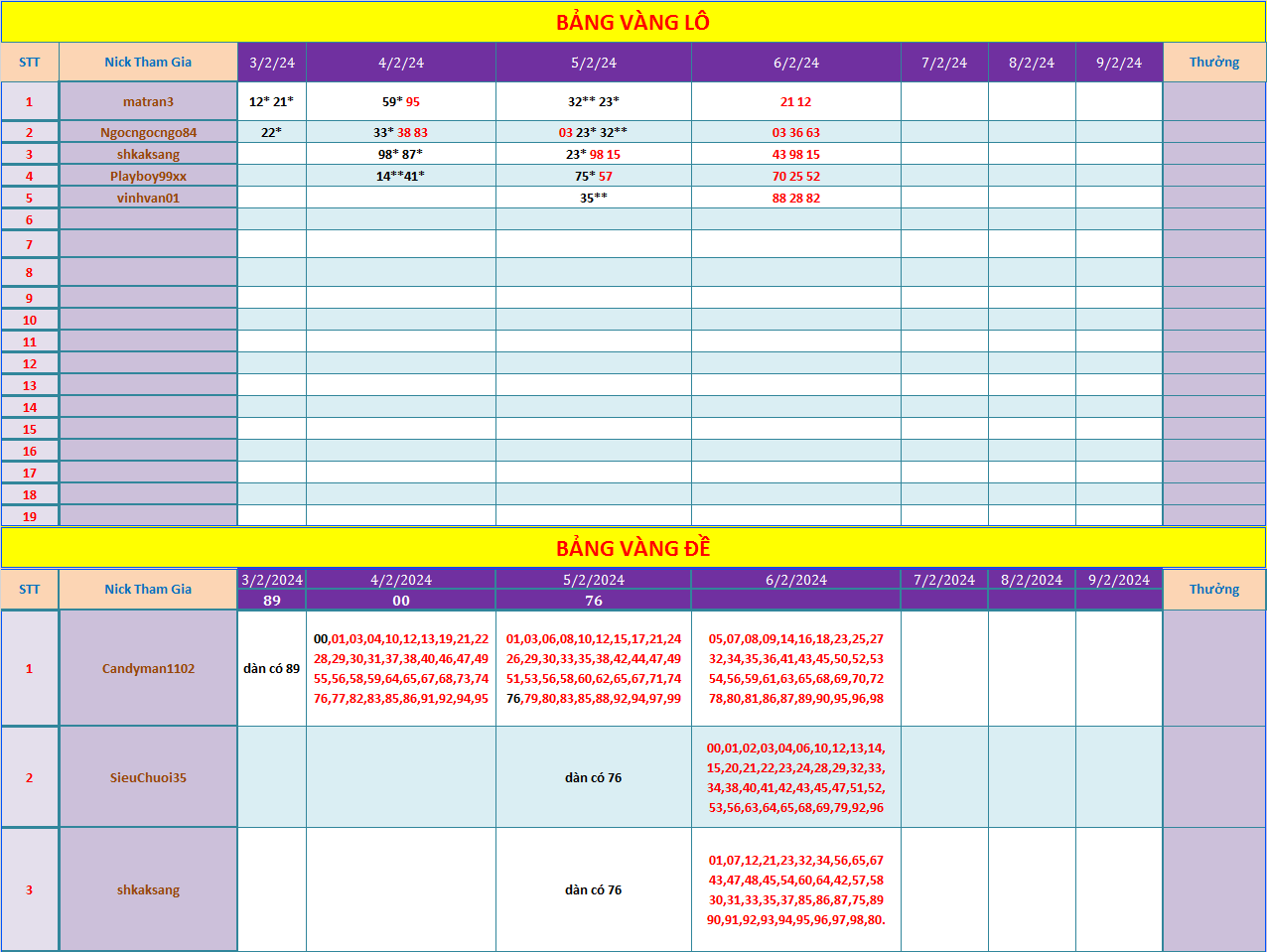This screenshot has height=952, width=1267.
Task: Click the 'dàn có 89' cell
Action: [x=272, y=668]
